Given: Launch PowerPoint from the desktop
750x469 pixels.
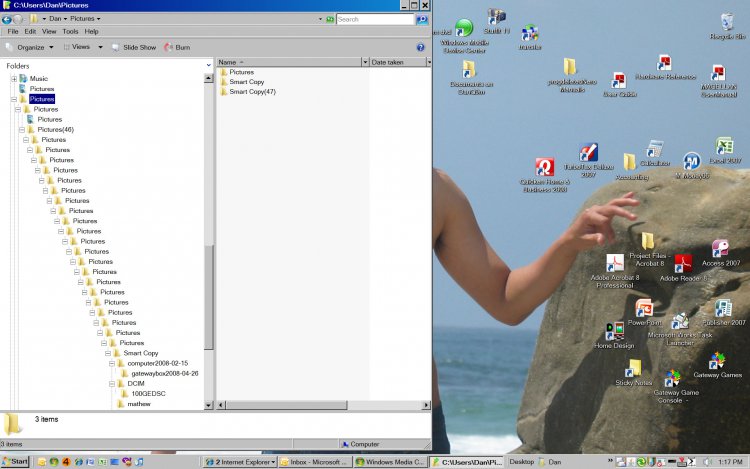Looking at the screenshot, I should (x=644, y=313).
